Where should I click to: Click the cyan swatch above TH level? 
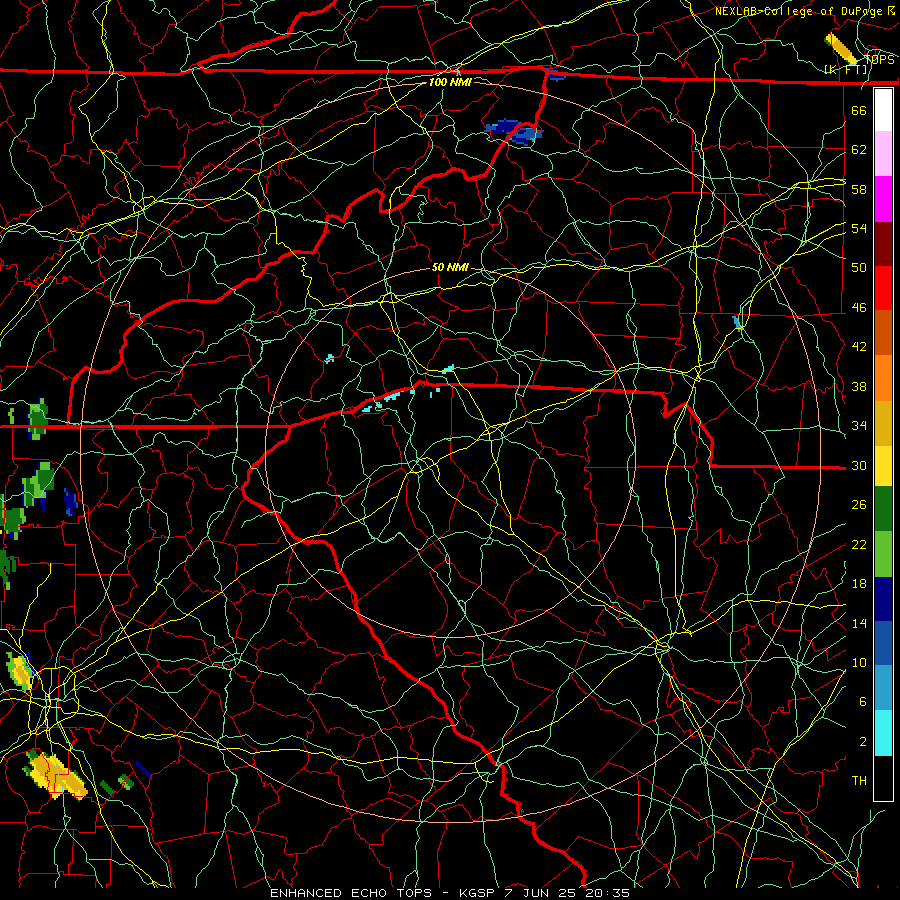(883, 733)
